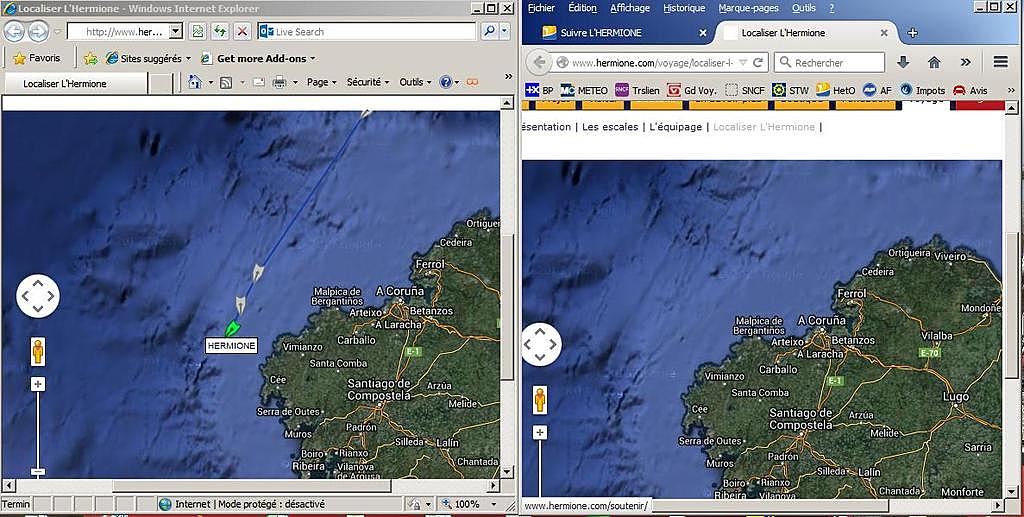
Task: Click the pan control in the Internet Explorer map
Action: click(37, 296)
